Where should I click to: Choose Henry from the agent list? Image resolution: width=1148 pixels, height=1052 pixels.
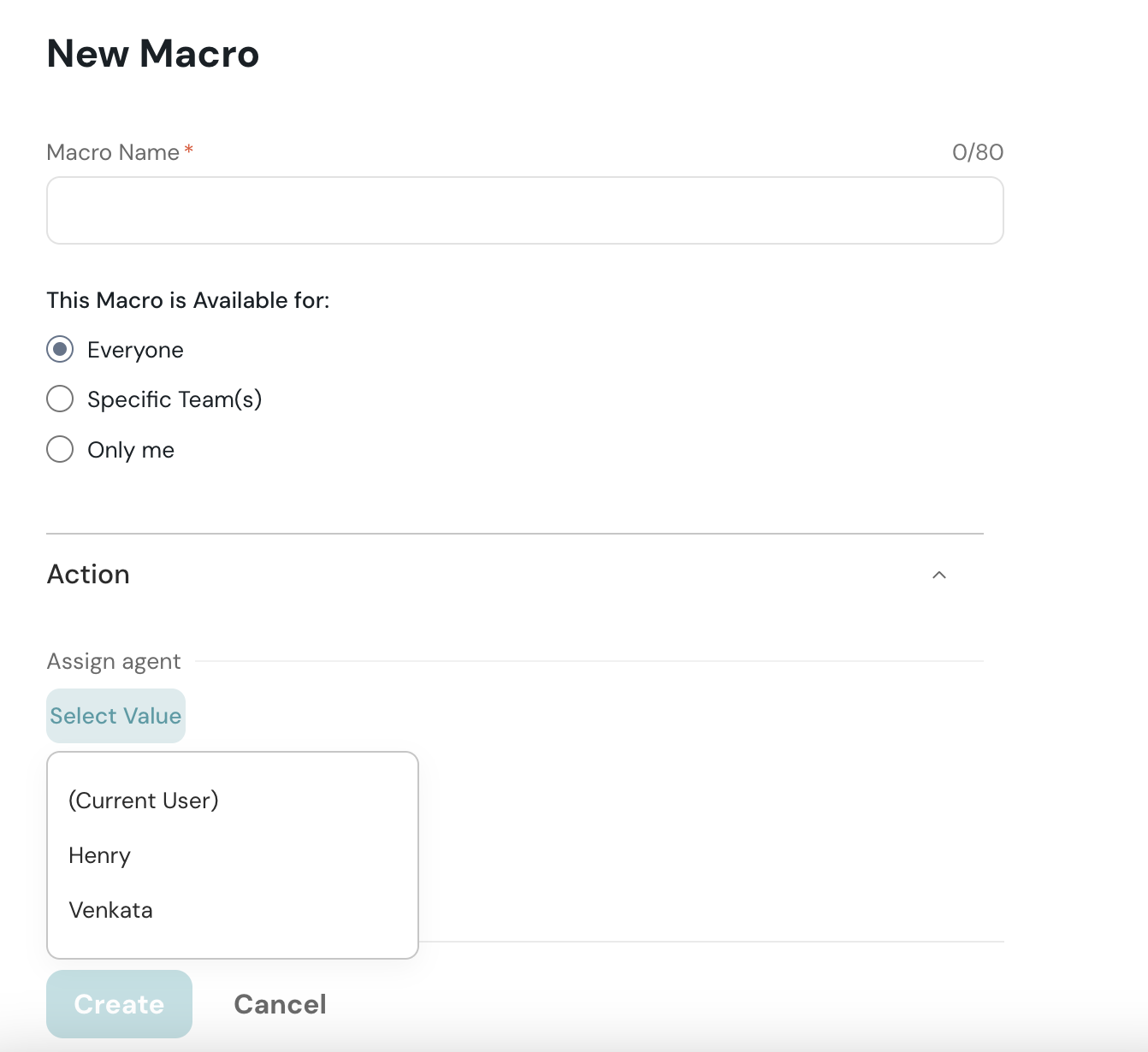pyautogui.click(x=100, y=855)
